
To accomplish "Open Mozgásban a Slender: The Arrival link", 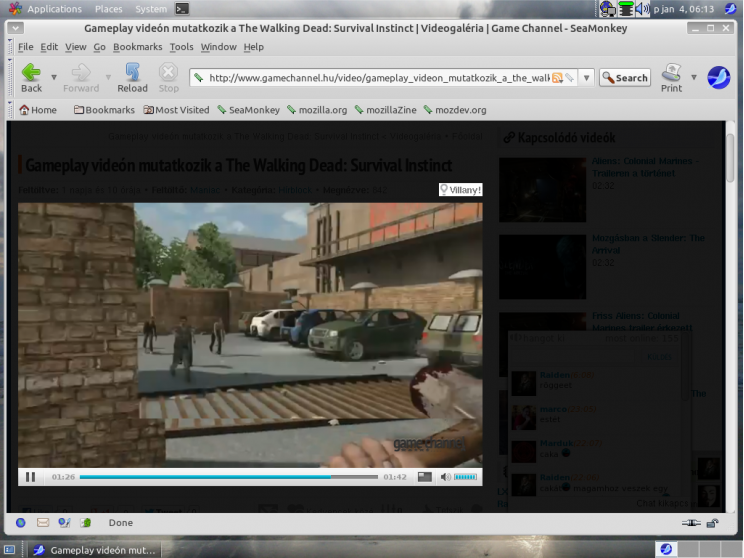I will pyautogui.click(x=648, y=244).
